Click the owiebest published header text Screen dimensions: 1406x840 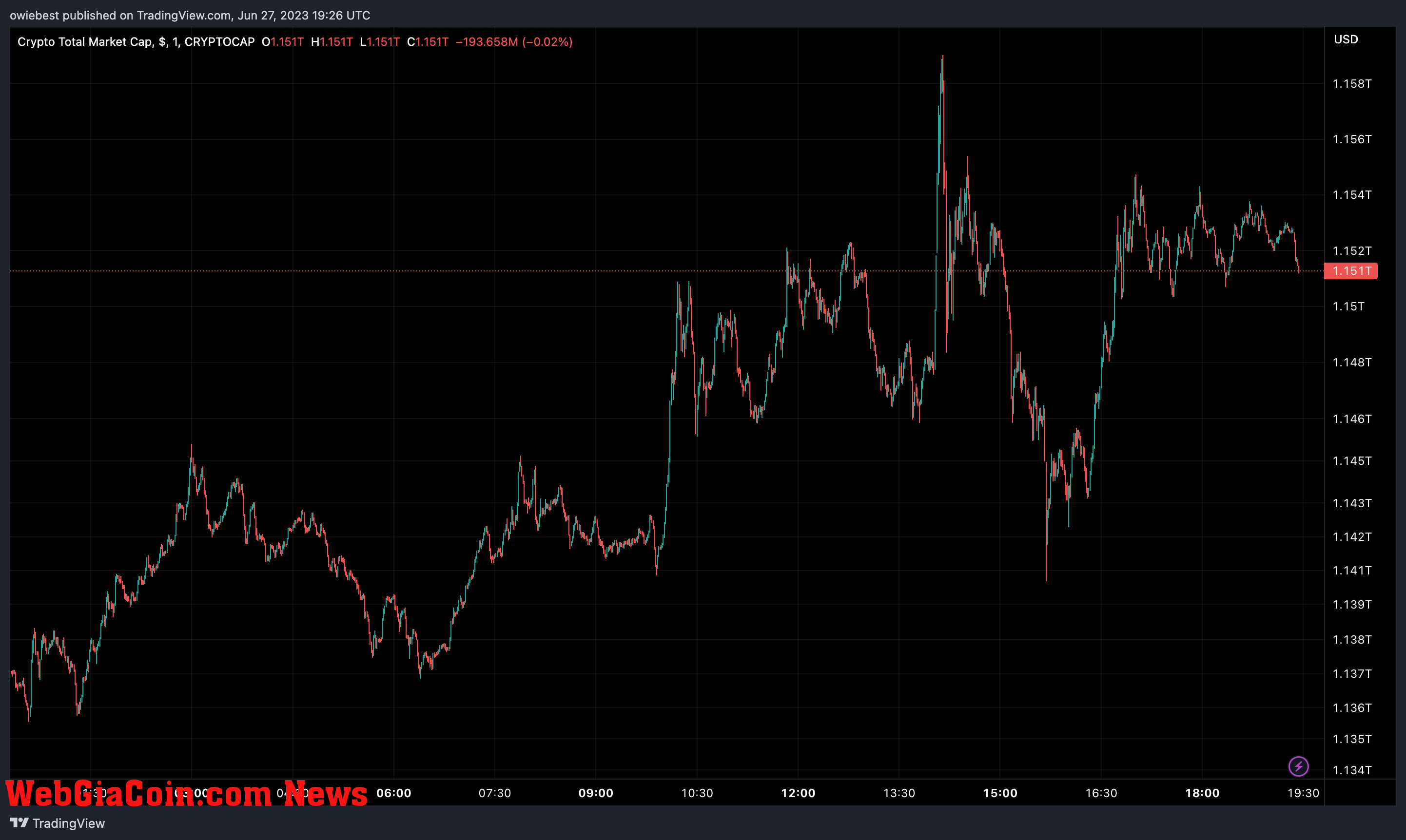tap(190, 15)
